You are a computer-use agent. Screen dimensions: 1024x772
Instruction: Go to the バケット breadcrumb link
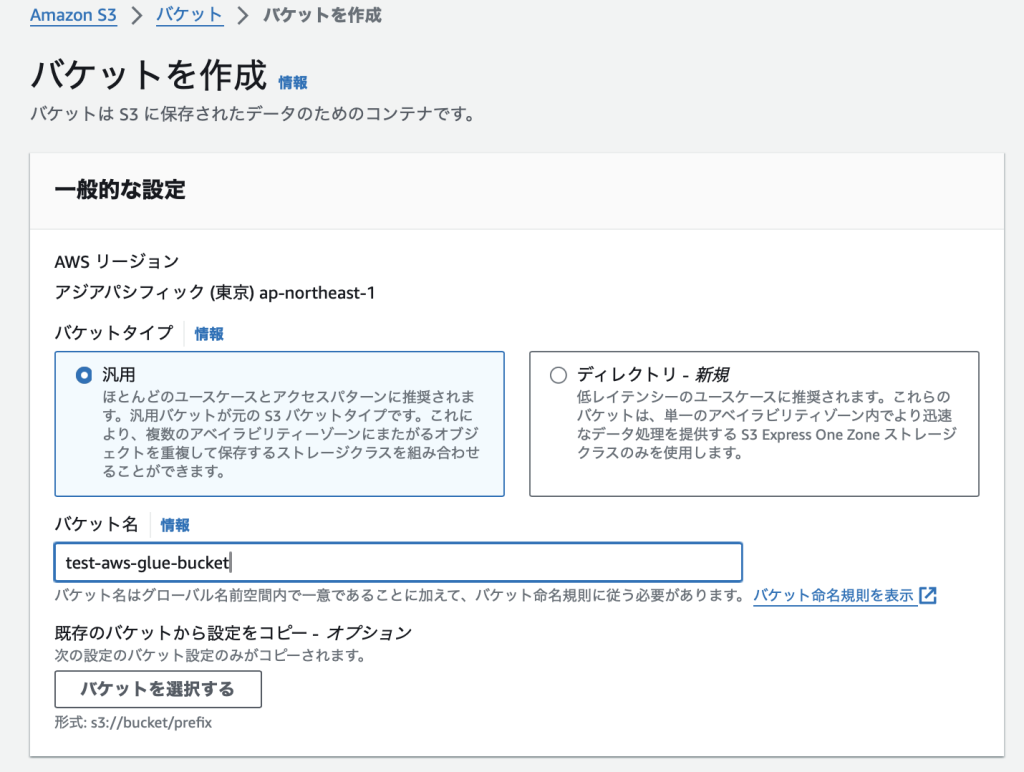click(189, 16)
